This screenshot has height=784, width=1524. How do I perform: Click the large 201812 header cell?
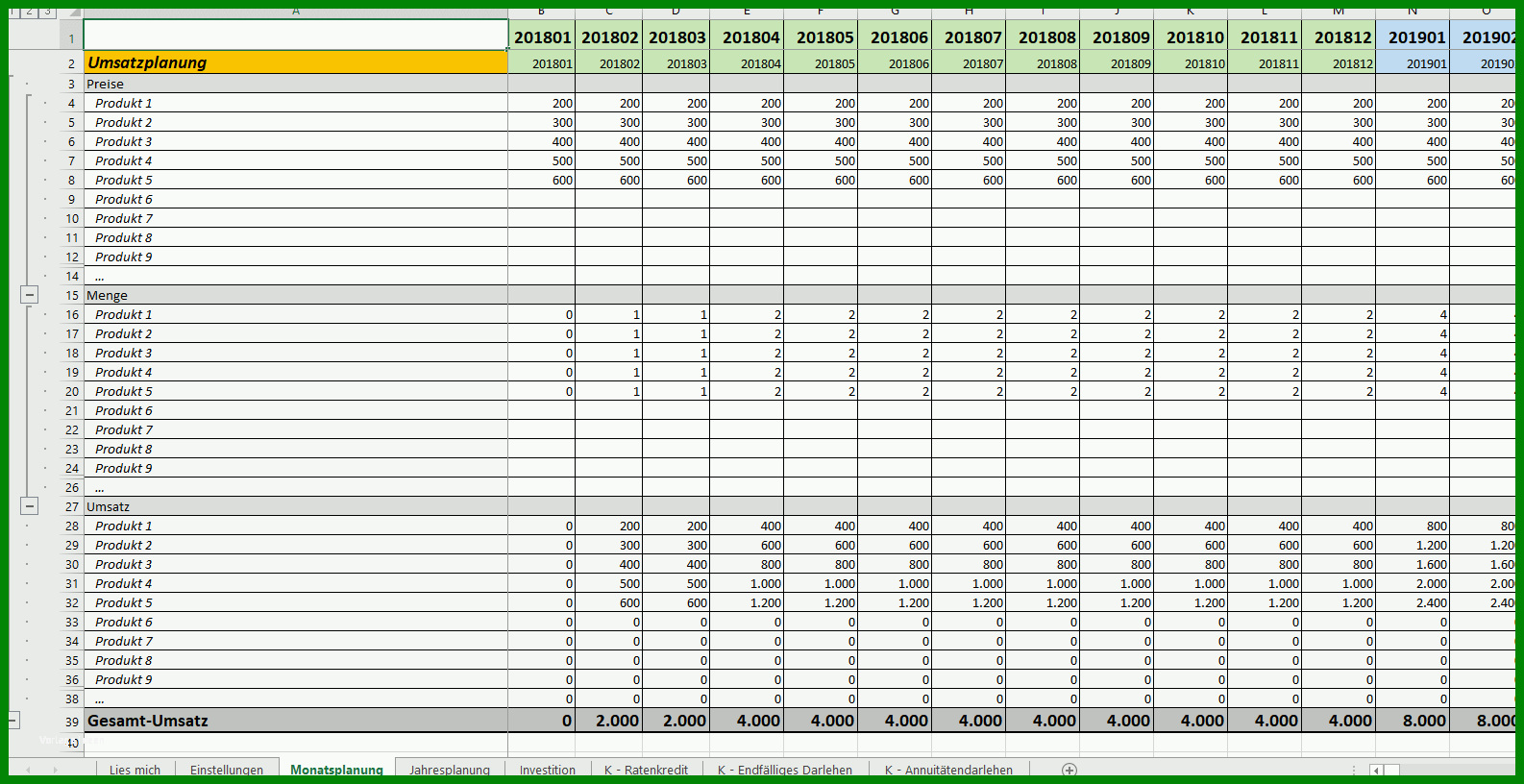pos(1339,37)
